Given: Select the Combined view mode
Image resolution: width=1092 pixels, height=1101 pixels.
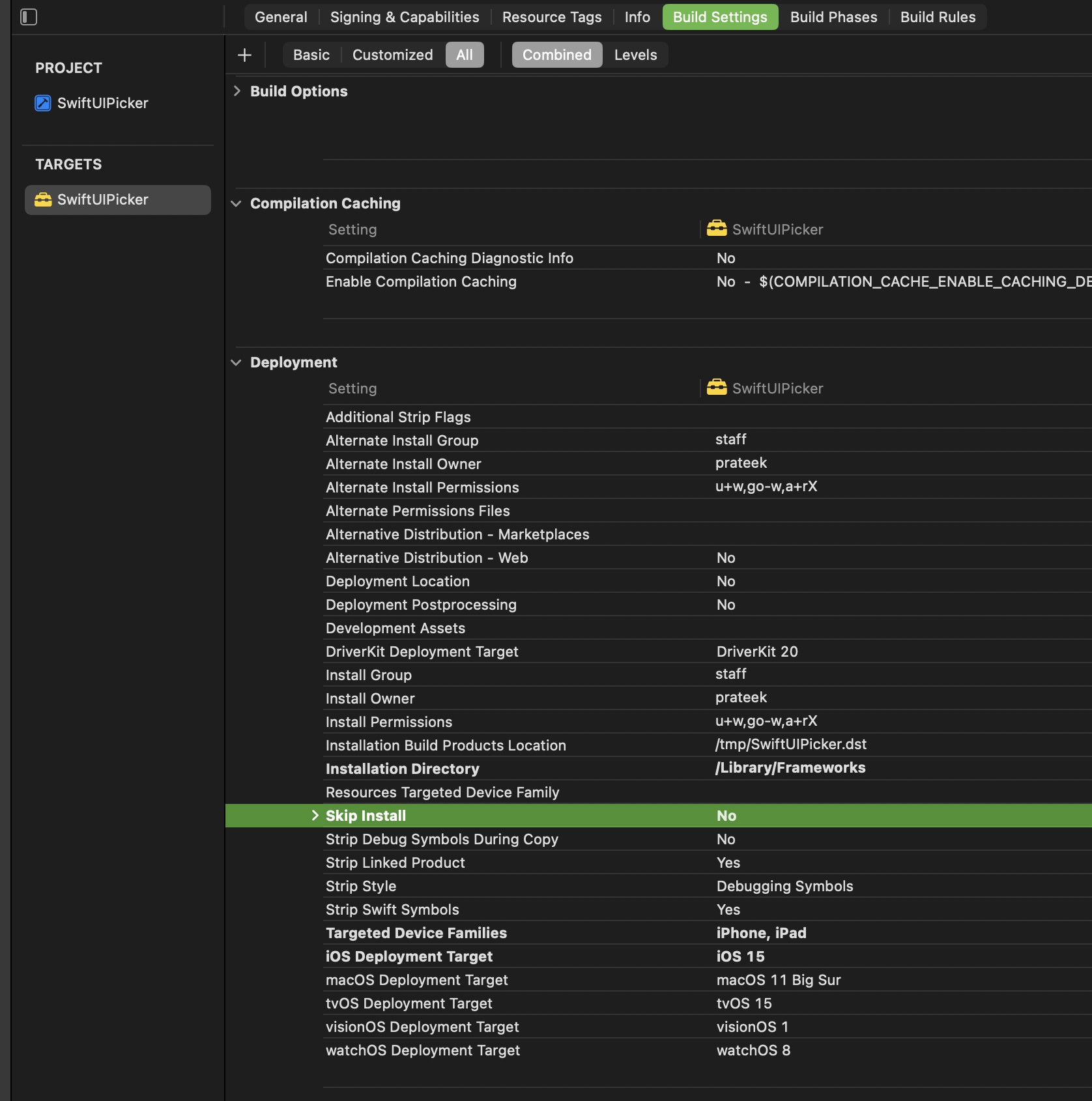Looking at the screenshot, I should point(557,55).
